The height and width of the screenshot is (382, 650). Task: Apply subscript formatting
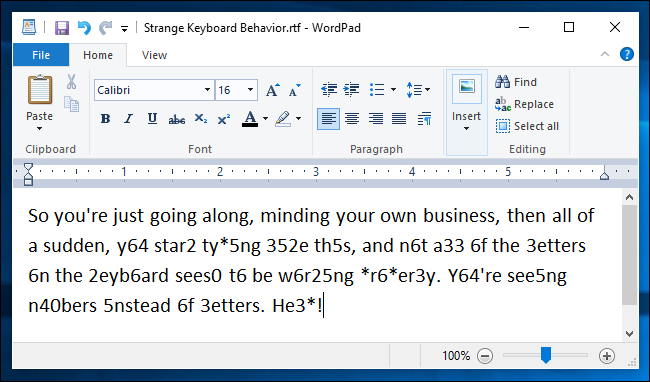click(x=201, y=119)
